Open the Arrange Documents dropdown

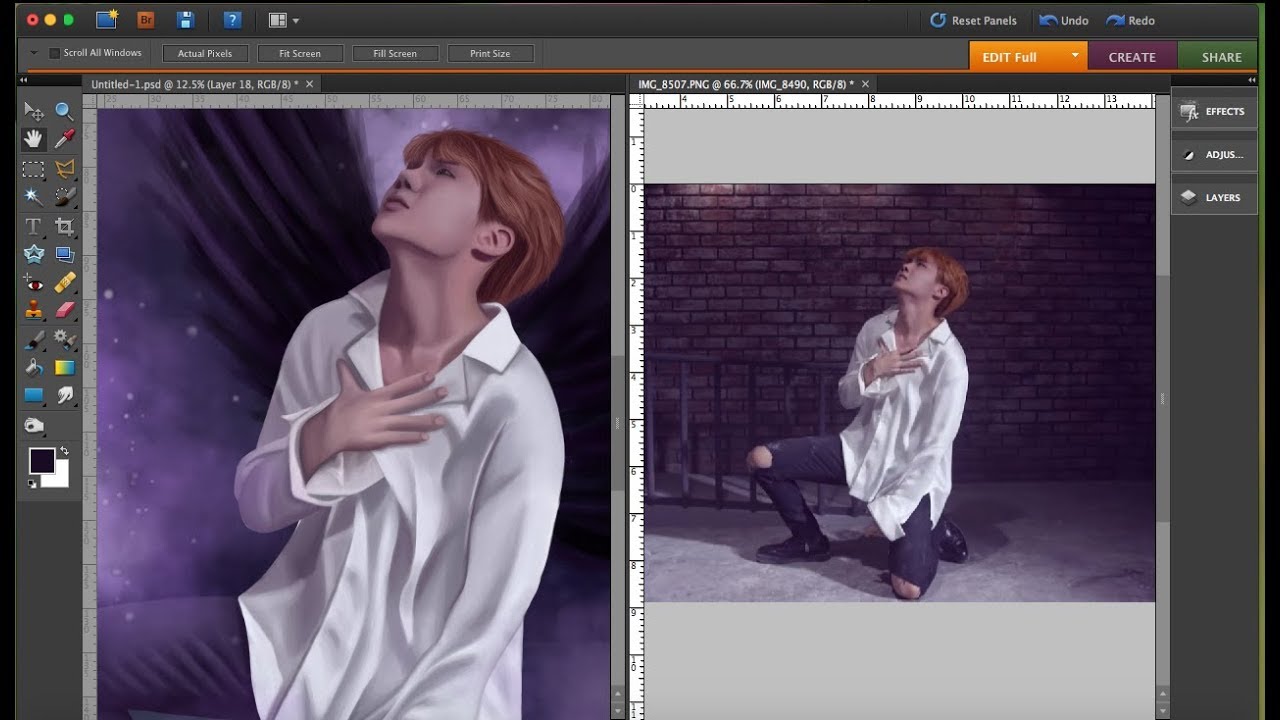tap(284, 20)
